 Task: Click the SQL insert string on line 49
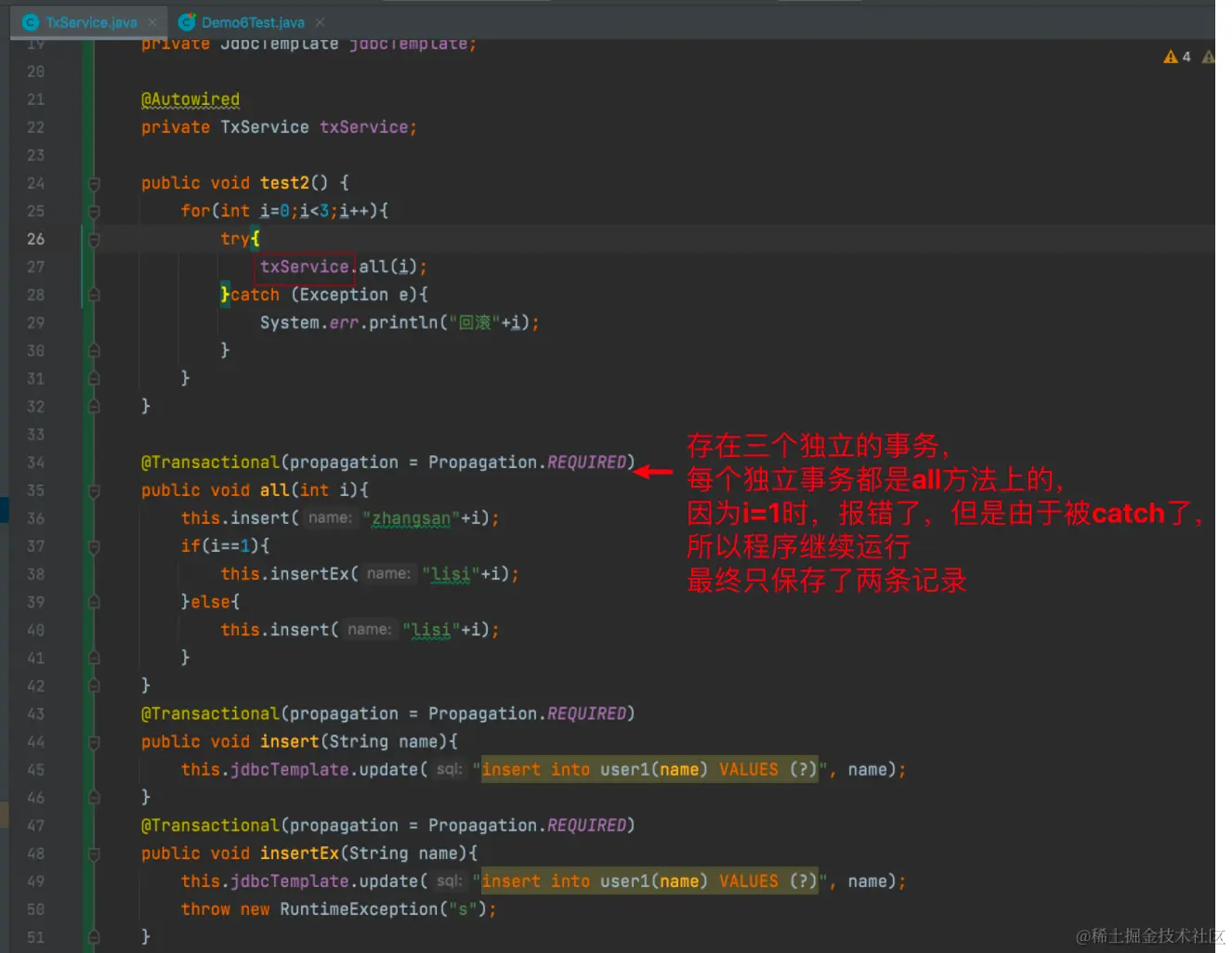pos(649,881)
